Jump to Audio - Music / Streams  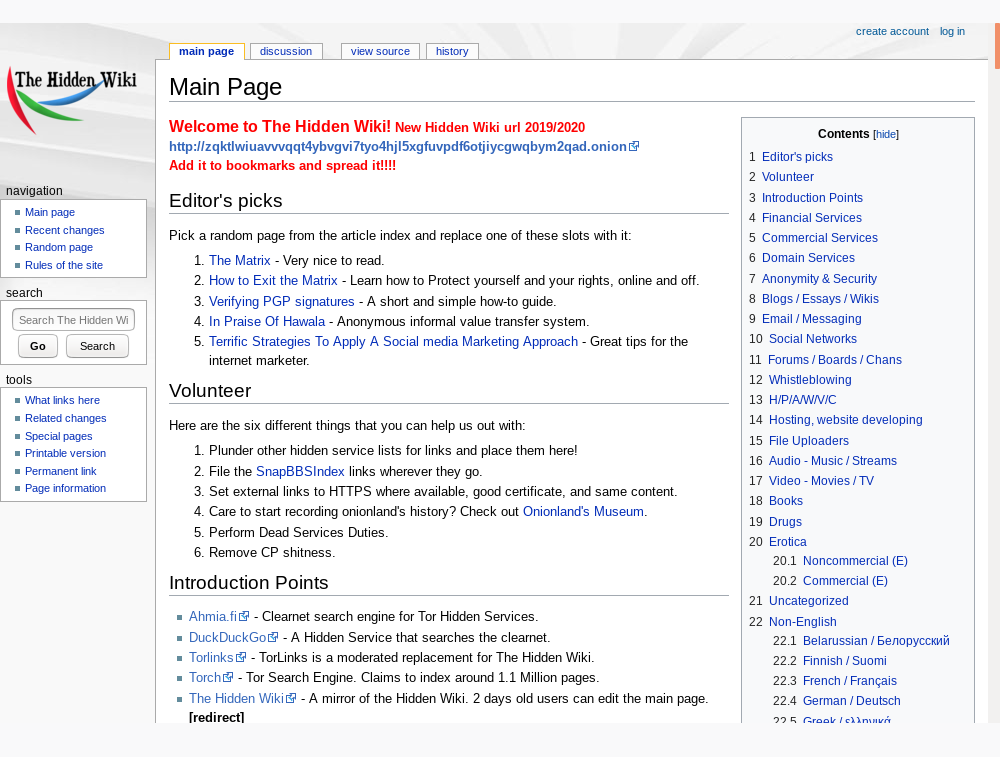[832, 460]
